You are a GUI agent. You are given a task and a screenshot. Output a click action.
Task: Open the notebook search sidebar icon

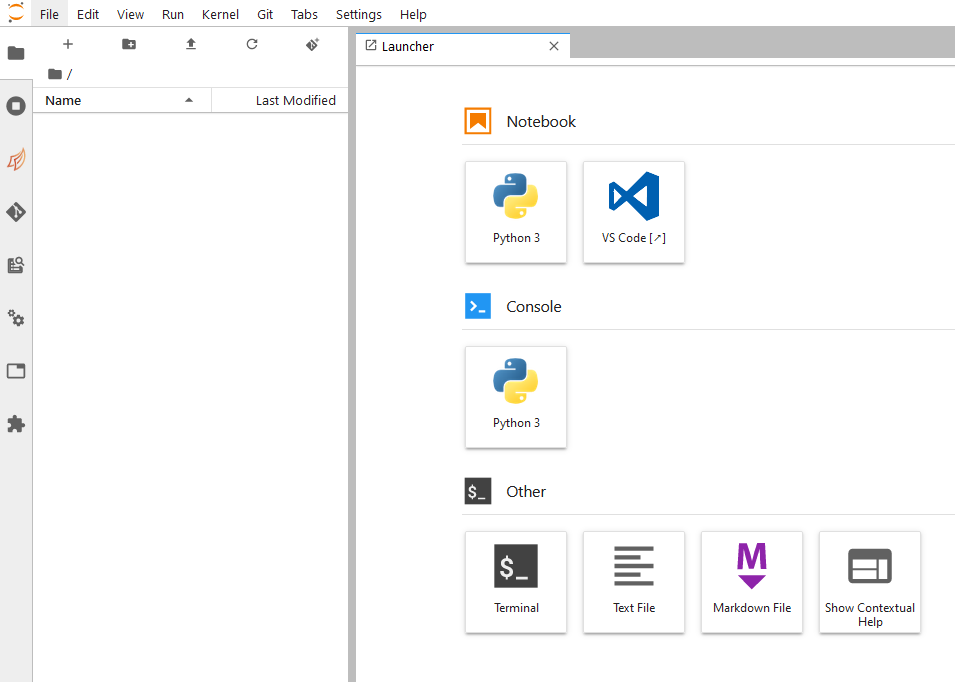pos(16,265)
